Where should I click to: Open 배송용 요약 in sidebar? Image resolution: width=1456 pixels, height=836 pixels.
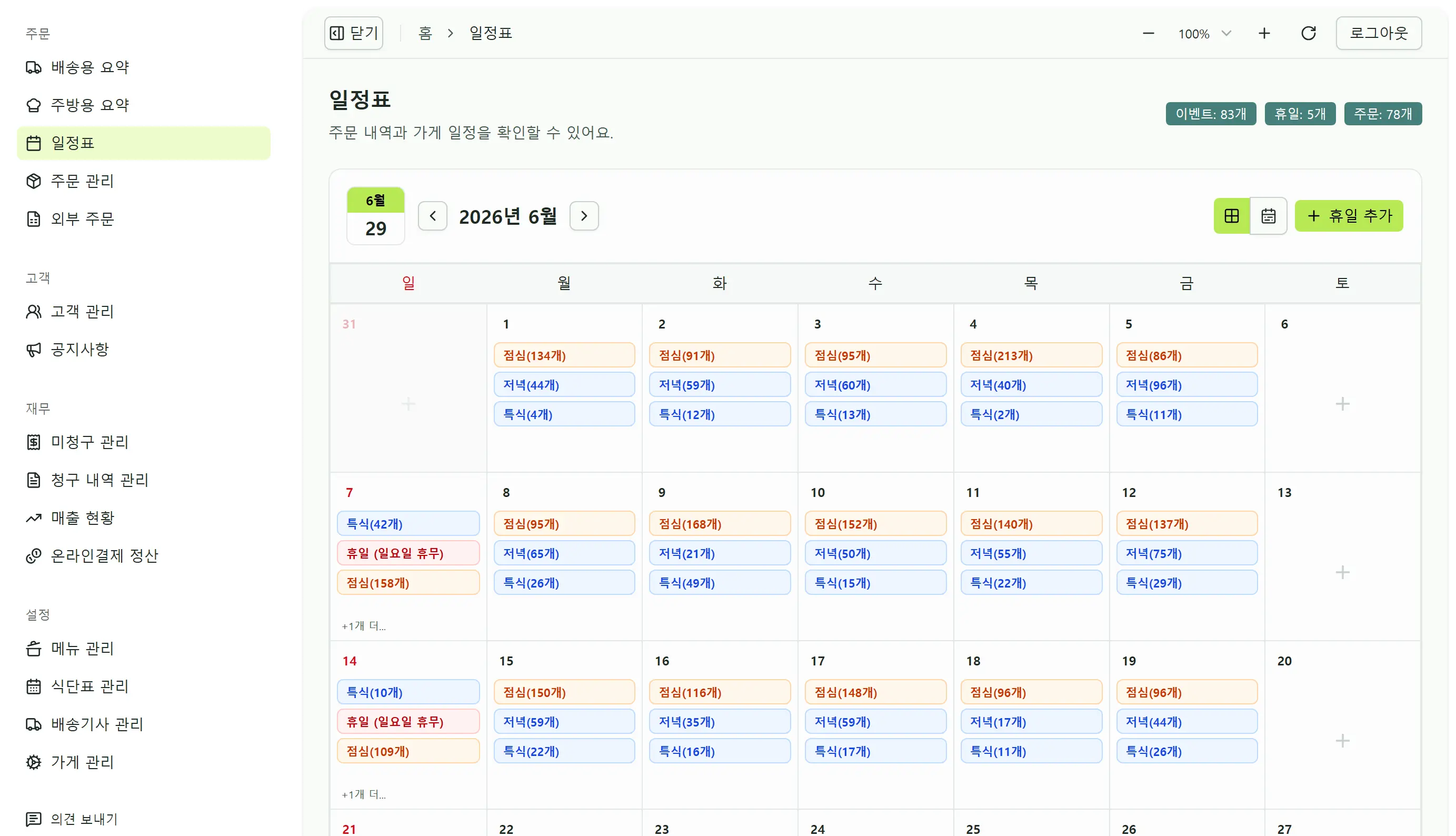[x=144, y=67]
